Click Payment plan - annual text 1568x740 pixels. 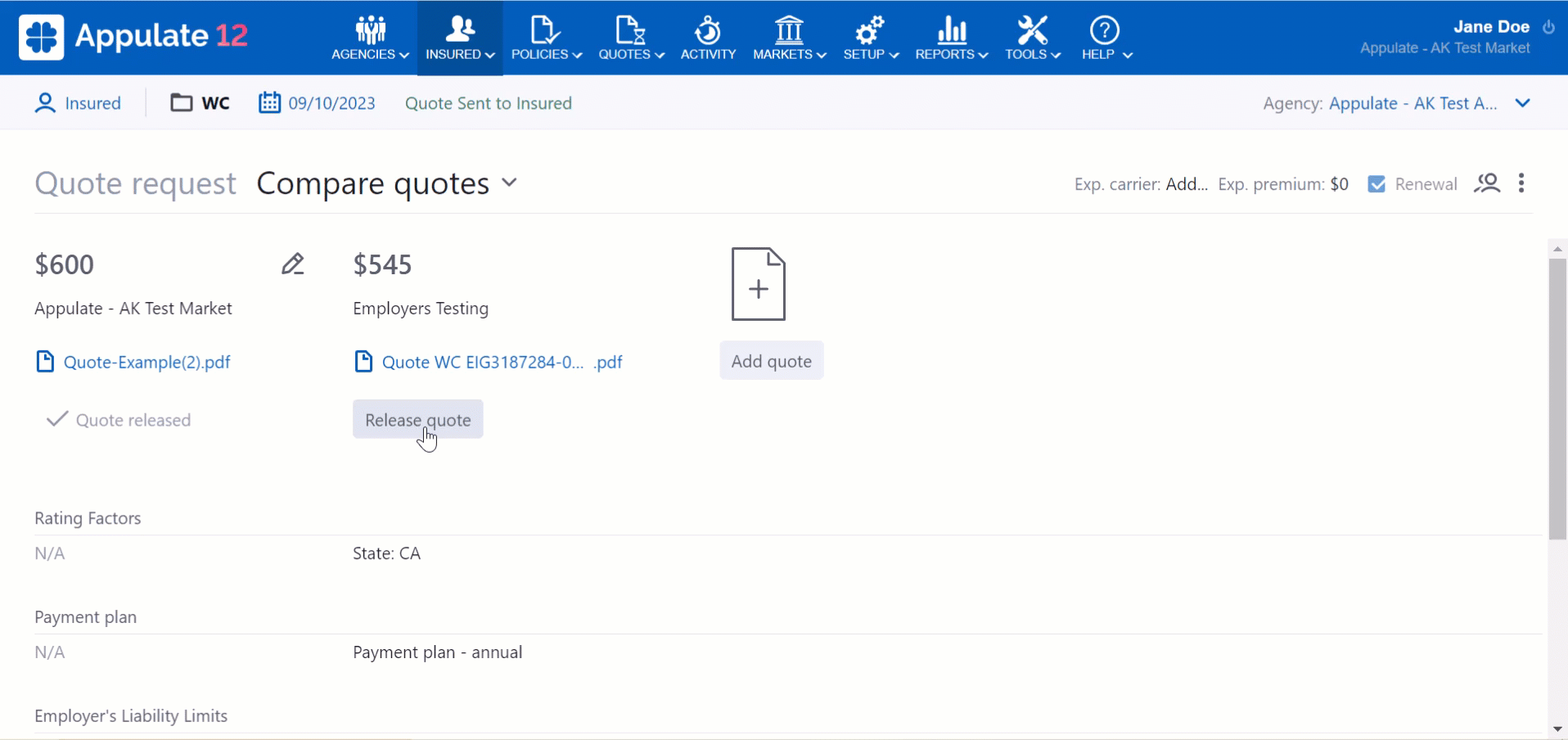[438, 652]
